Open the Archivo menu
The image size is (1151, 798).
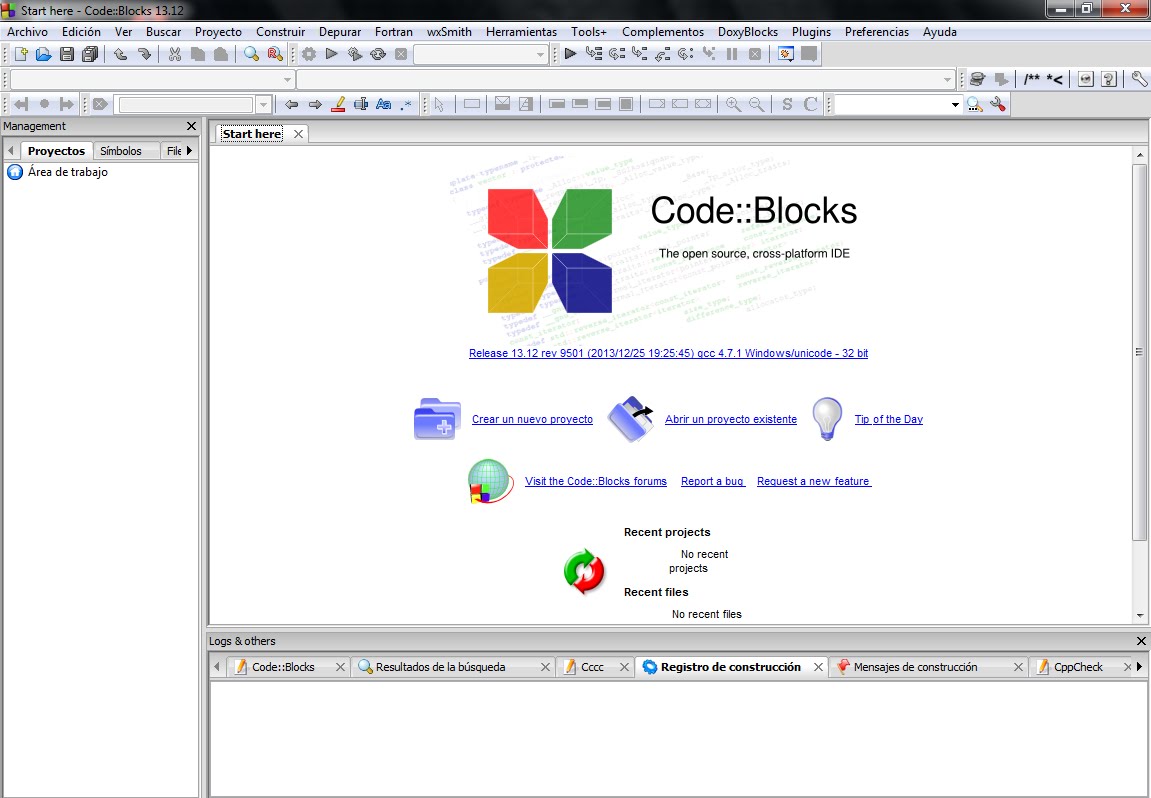(27, 32)
